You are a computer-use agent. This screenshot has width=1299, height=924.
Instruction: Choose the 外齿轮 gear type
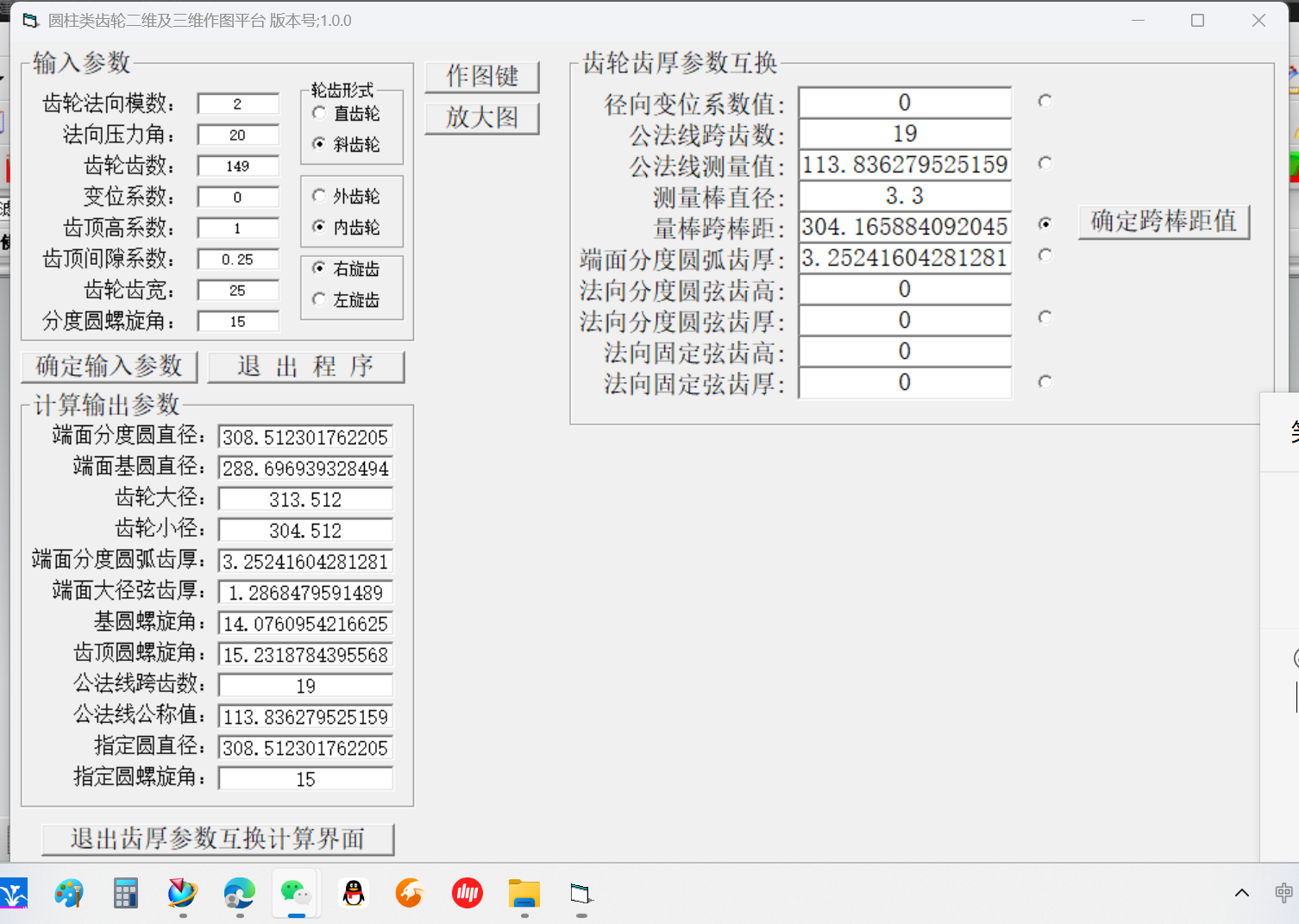tap(320, 196)
